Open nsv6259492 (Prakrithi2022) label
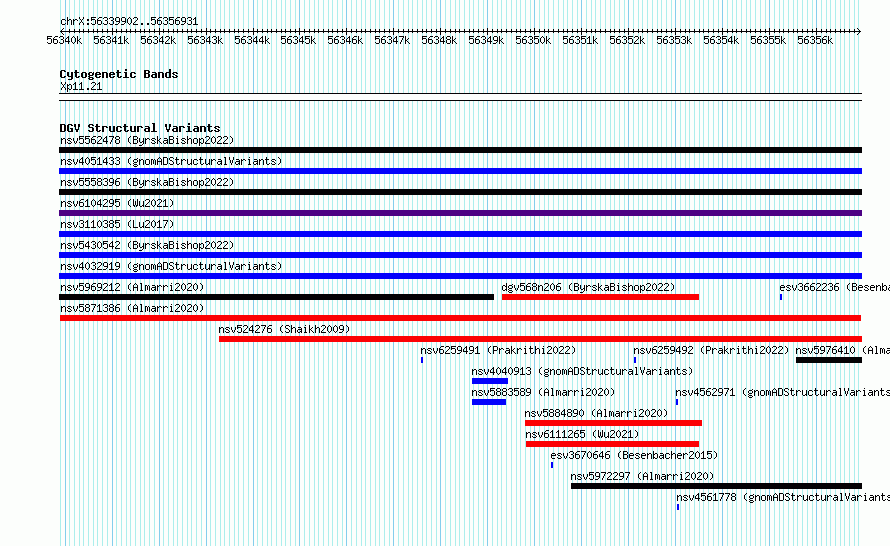Screen dimensions: 890x546 pos(711,350)
